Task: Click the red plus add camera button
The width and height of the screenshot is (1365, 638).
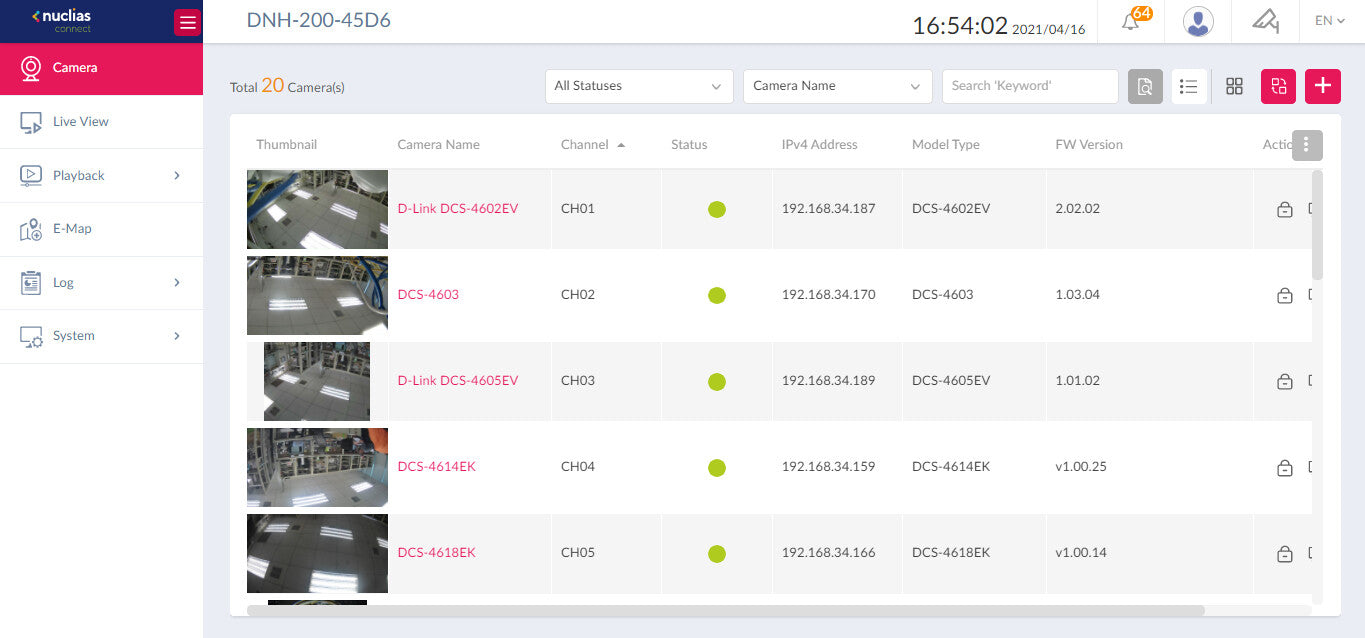Action: 1322,86
